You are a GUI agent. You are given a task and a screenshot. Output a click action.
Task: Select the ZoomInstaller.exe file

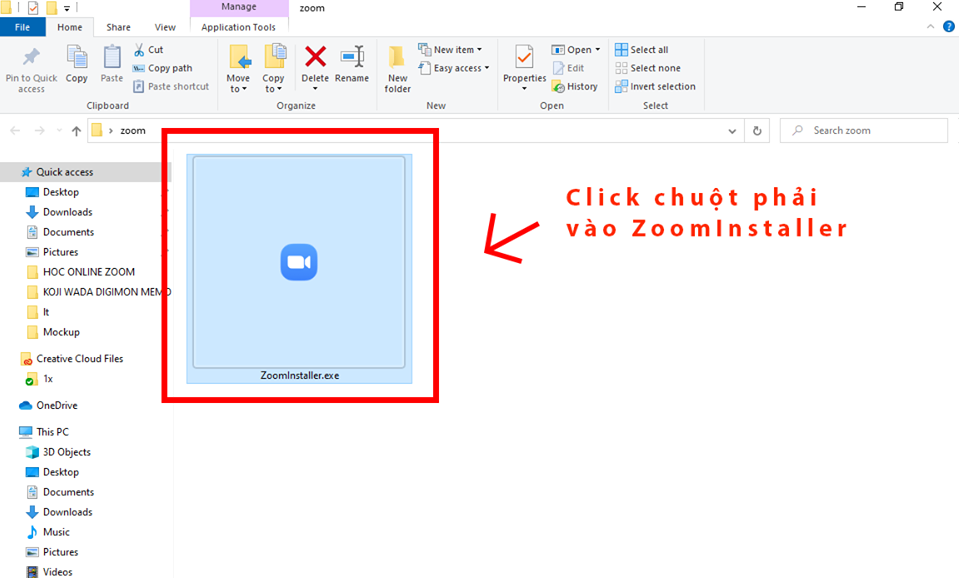(299, 269)
